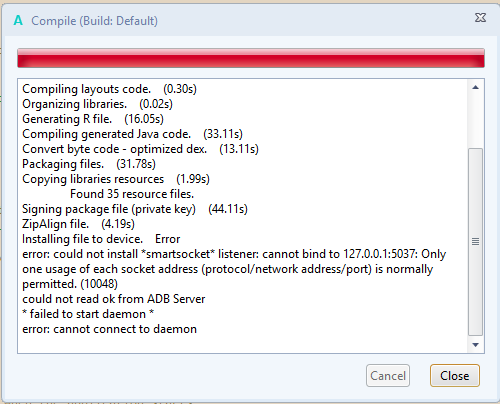
Task: Click the Cancel button
Action: [388, 376]
